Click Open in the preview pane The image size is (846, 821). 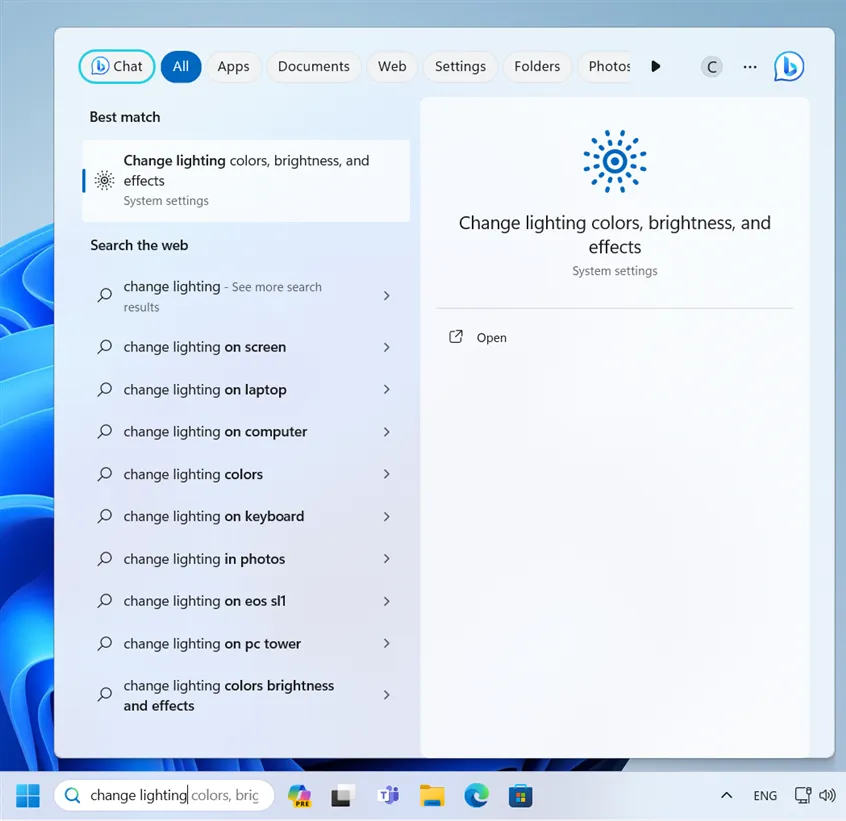click(491, 338)
